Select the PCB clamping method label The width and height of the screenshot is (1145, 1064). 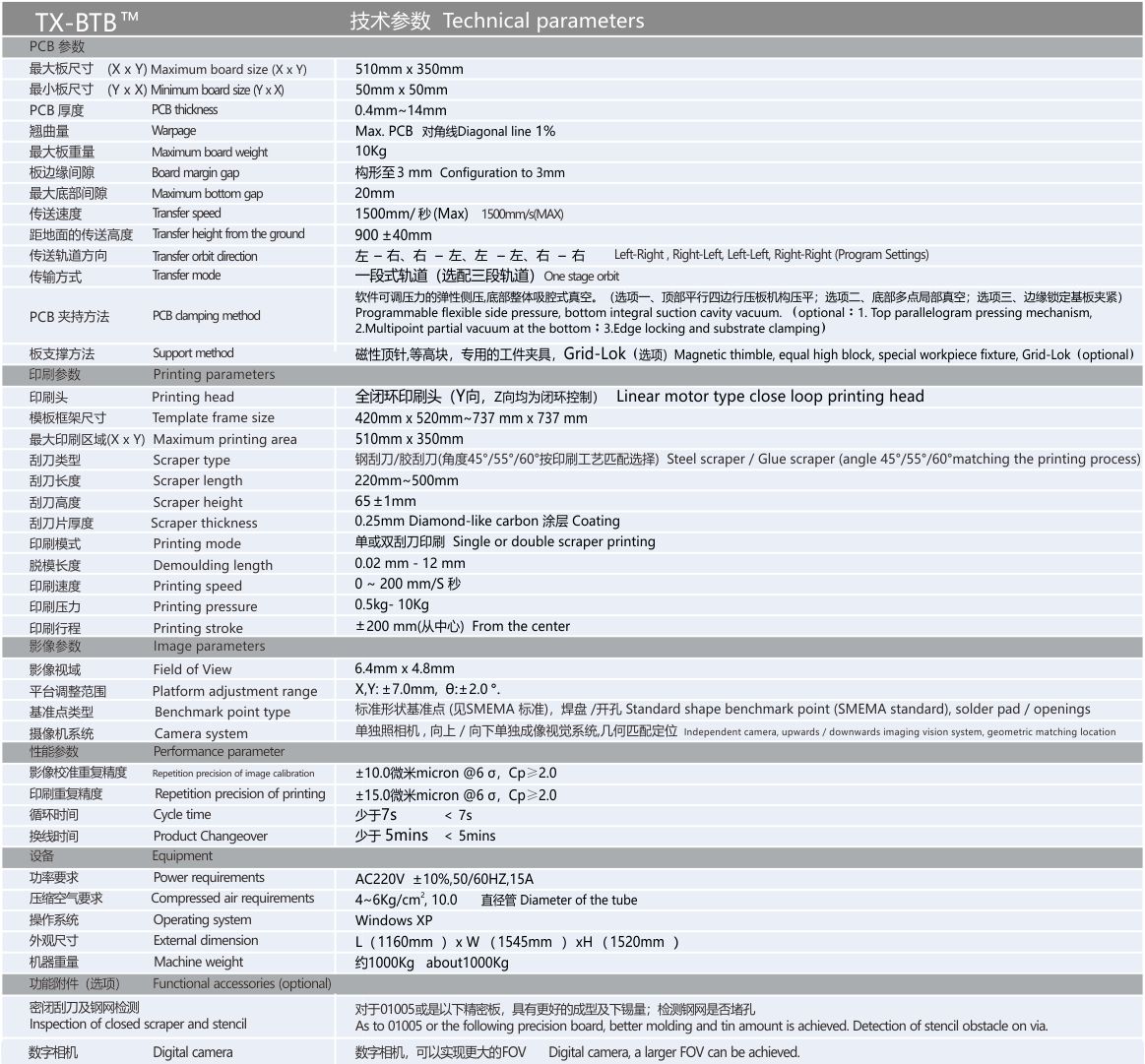click(206, 316)
